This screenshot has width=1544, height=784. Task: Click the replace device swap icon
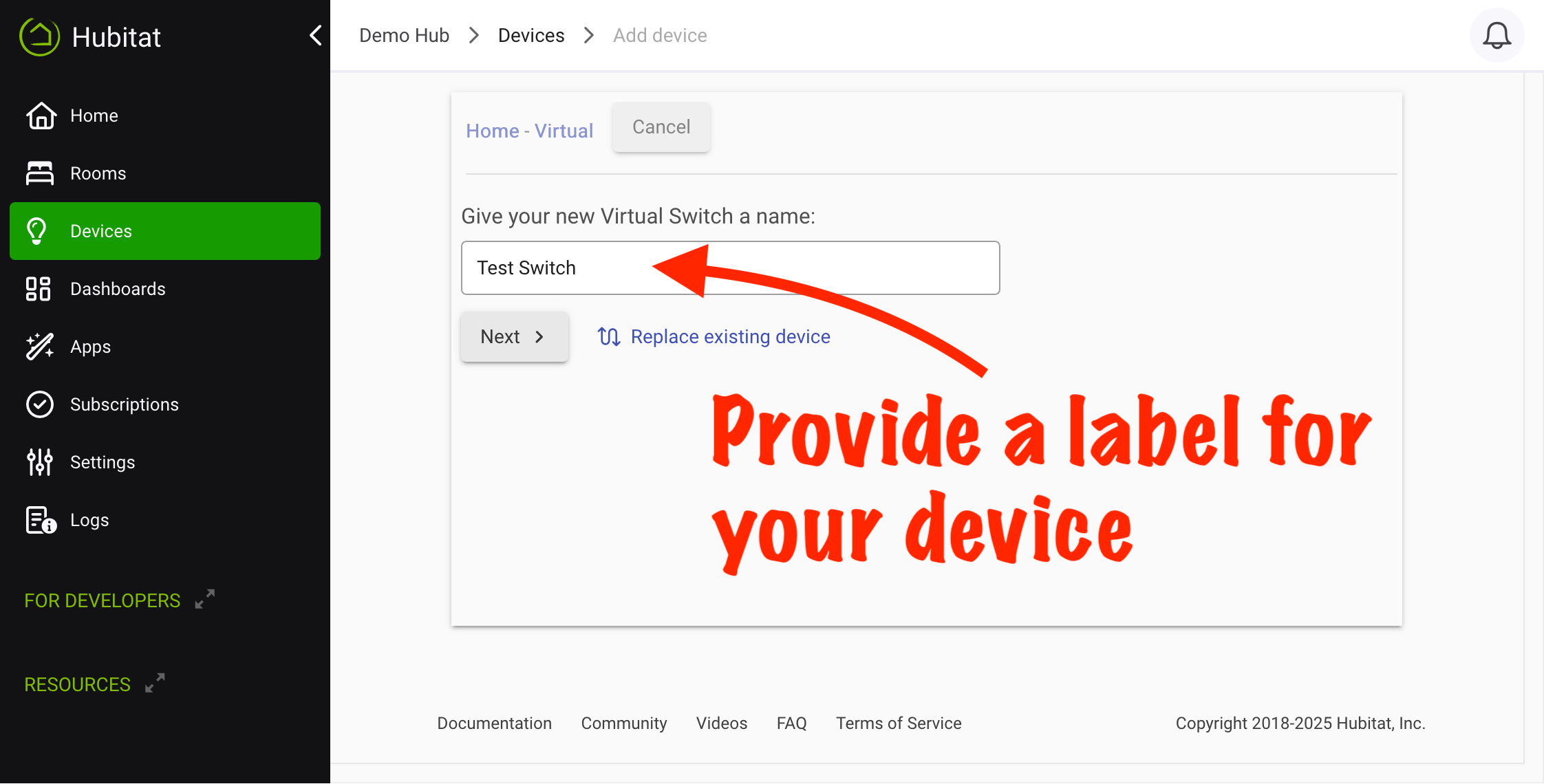609,336
